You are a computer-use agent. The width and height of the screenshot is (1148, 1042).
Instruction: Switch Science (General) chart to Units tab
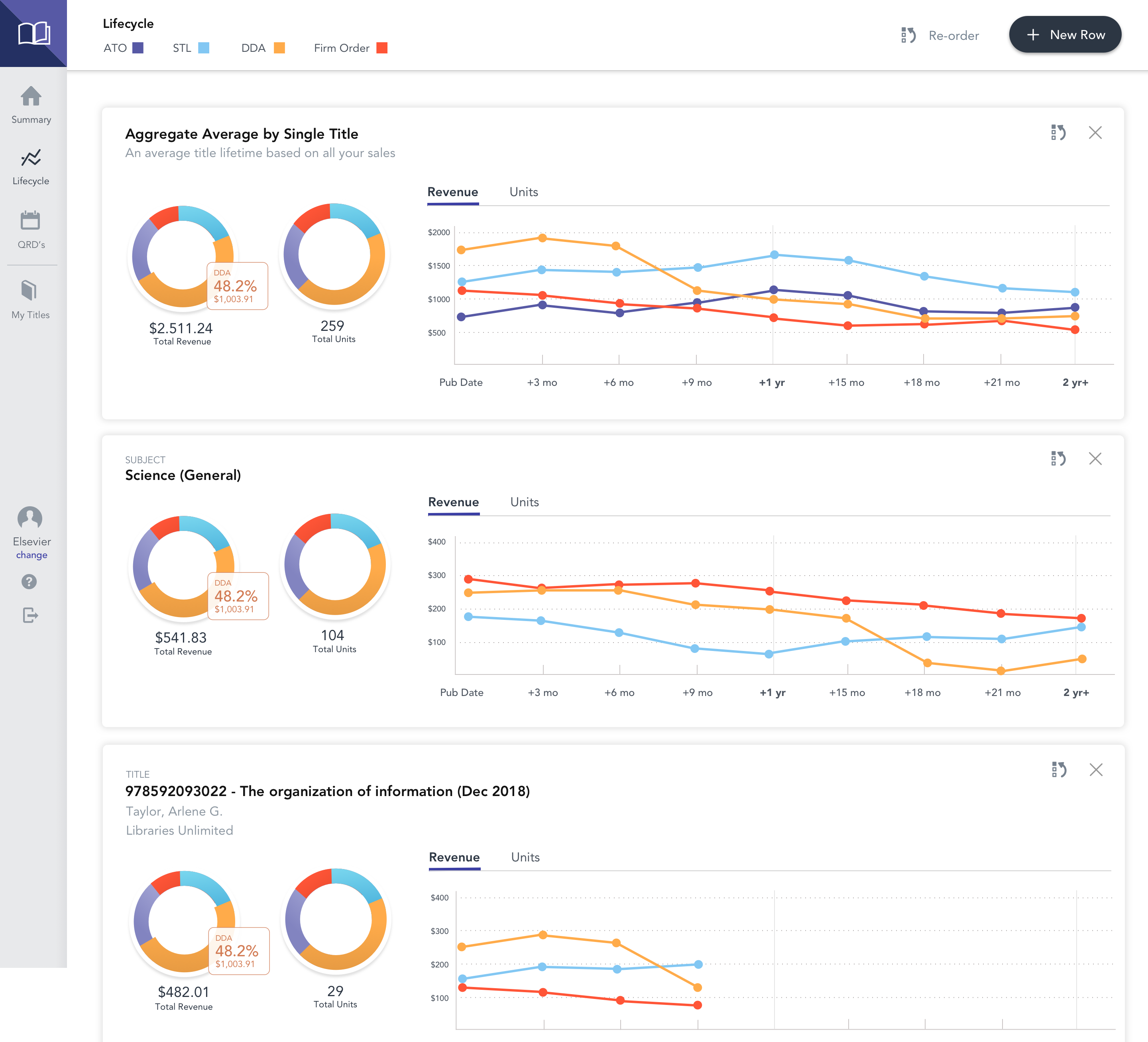pyautogui.click(x=524, y=502)
